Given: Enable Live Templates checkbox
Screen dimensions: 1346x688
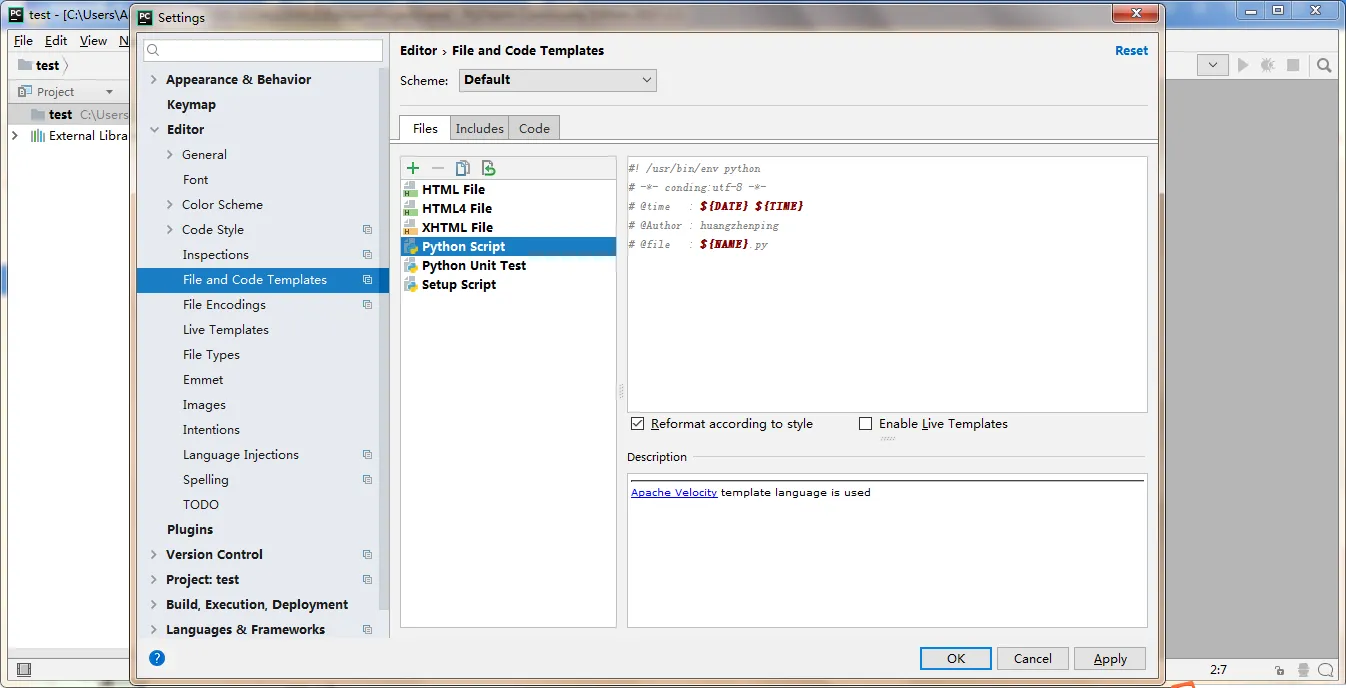Looking at the screenshot, I should pyautogui.click(x=866, y=424).
